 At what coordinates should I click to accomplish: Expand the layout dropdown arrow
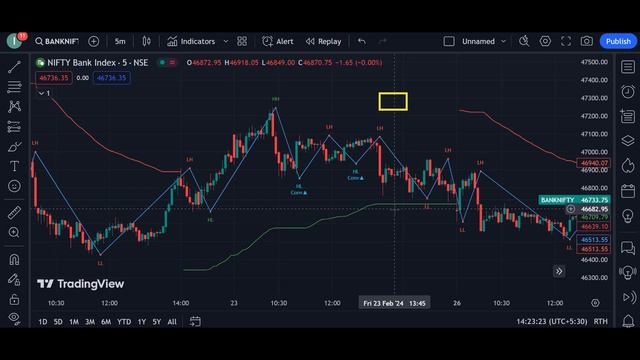[503, 41]
